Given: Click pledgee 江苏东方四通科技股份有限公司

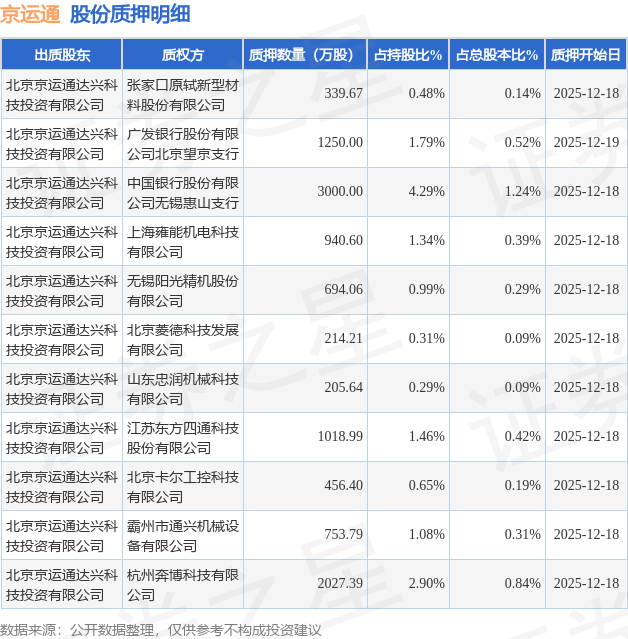Looking at the screenshot, I should [x=183, y=438].
